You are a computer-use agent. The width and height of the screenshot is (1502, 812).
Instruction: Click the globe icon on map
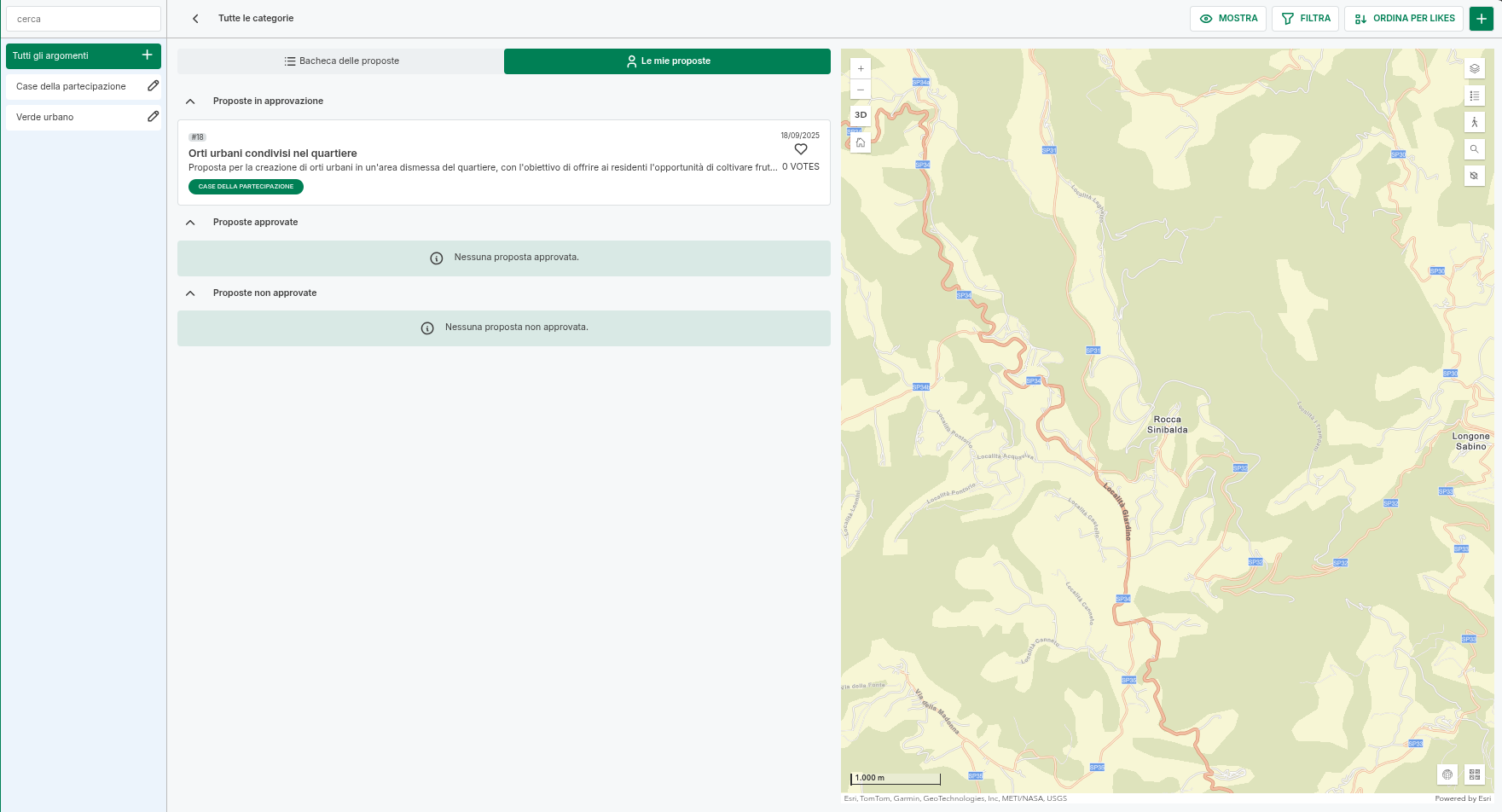tap(1447, 774)
